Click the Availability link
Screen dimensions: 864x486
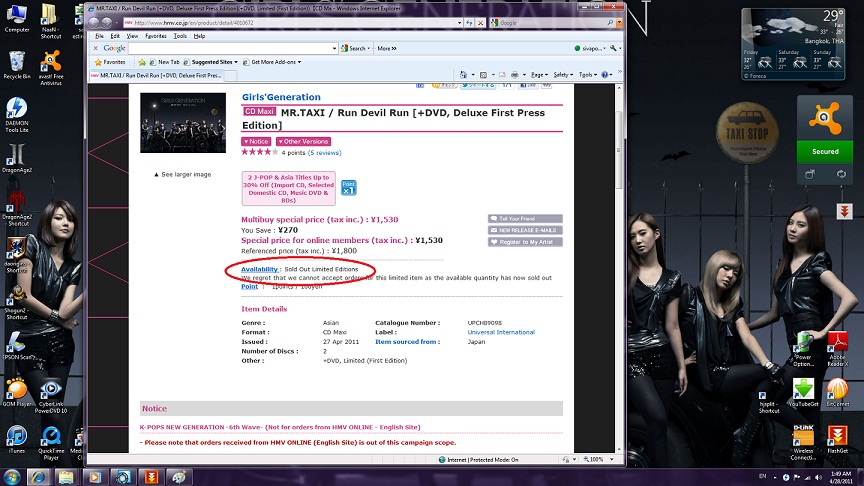[259, 269]
